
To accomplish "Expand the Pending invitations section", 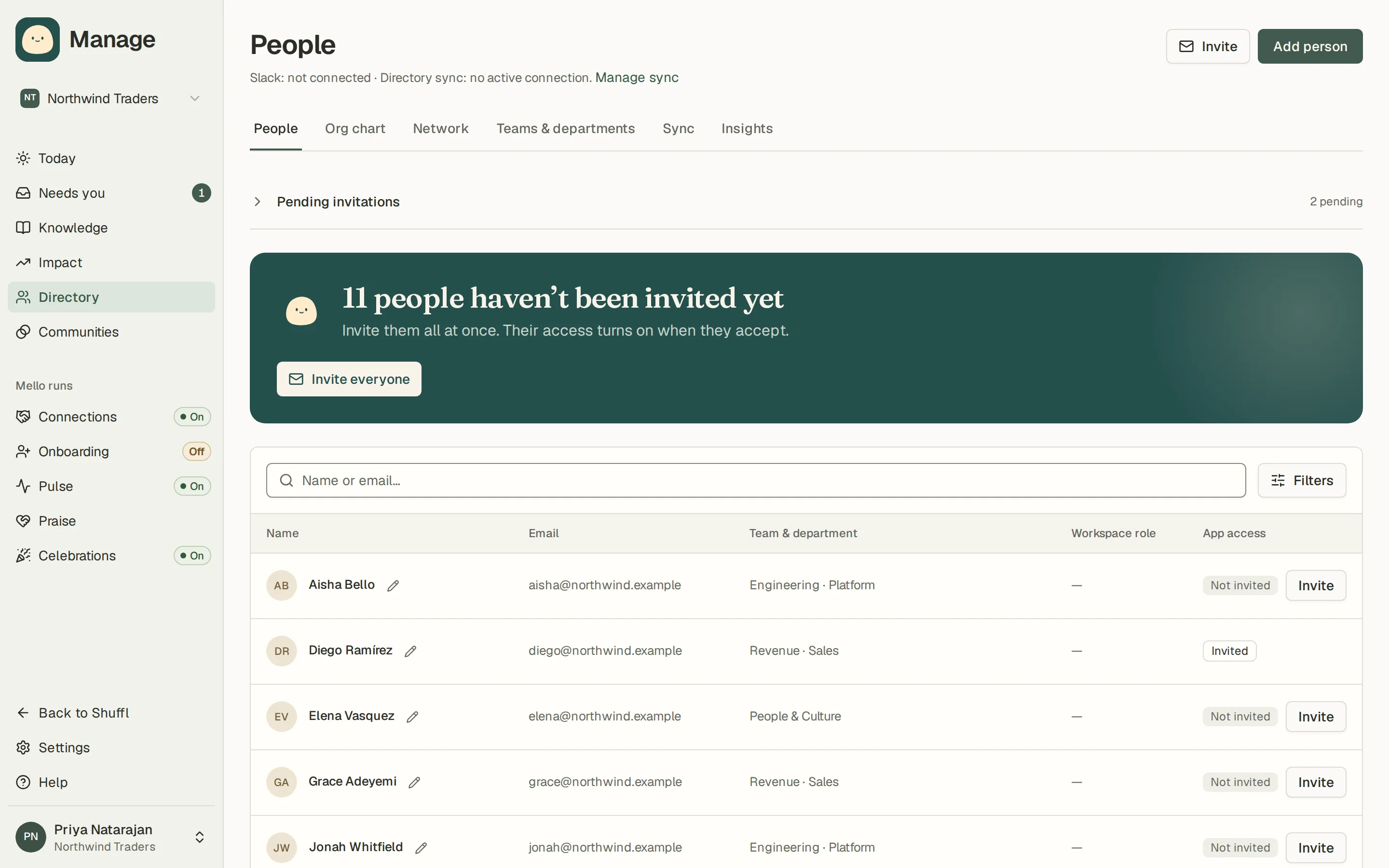I will click(806, 202).
